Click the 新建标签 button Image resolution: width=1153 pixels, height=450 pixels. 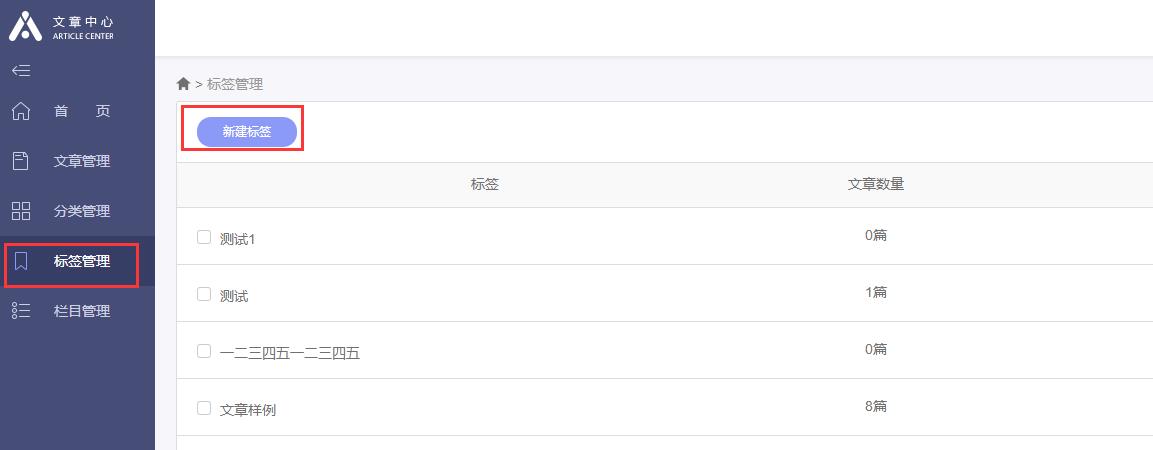pos(247,132)
